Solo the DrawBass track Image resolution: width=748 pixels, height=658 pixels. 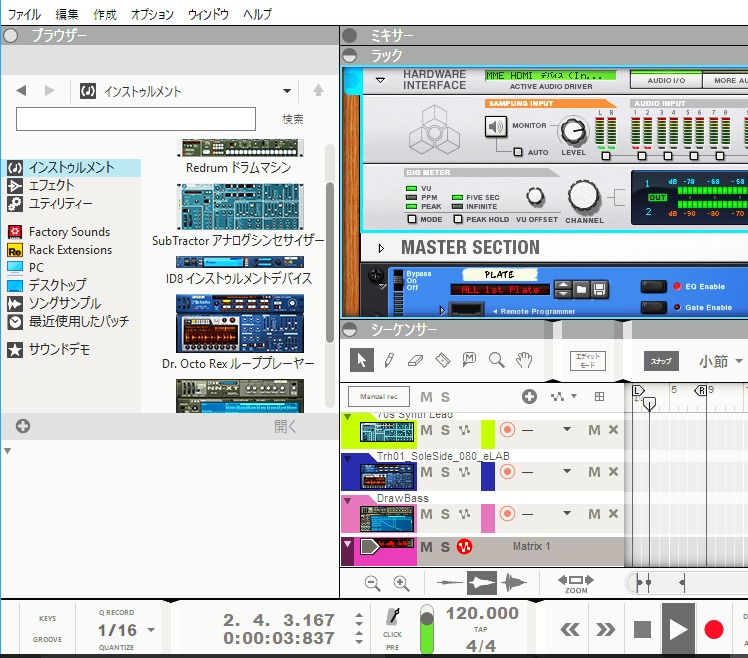pyautogui.click(x=445, y=514)
